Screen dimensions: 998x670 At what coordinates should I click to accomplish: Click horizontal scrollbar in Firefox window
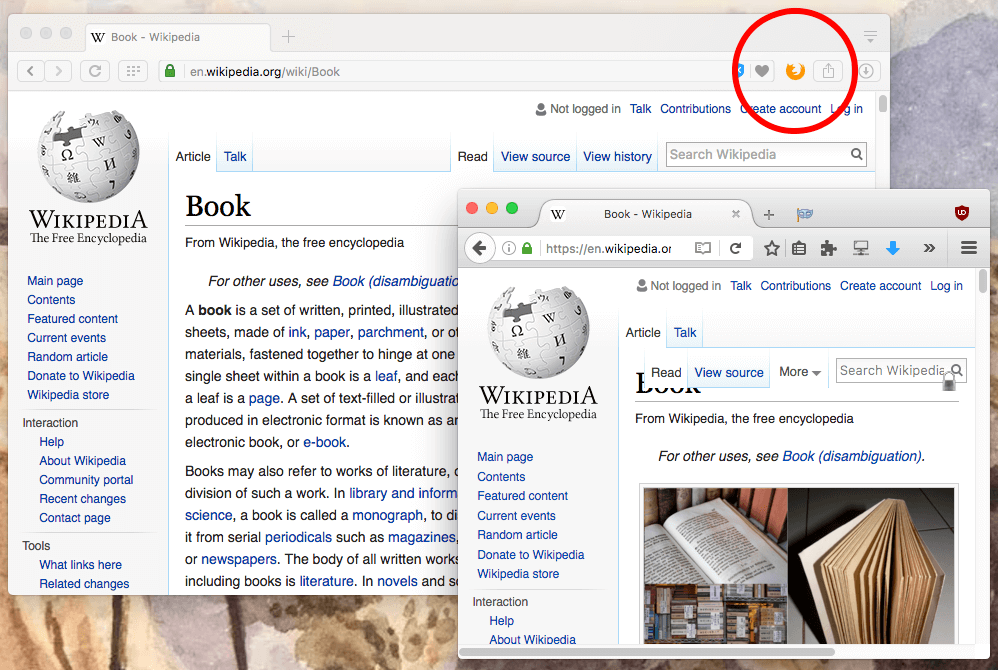(x=647, y=652)
